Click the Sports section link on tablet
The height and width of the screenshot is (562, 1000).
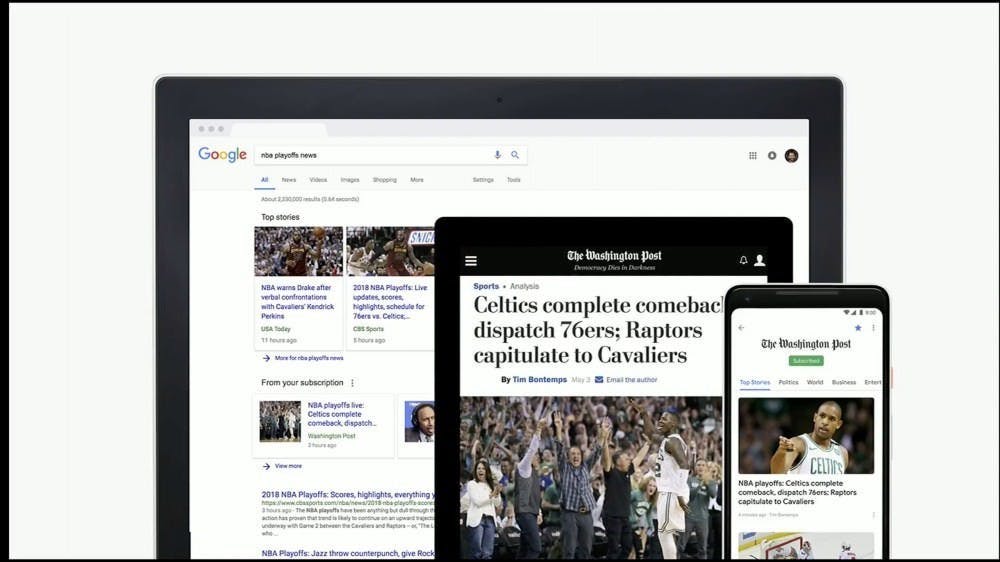click(486, 286)
